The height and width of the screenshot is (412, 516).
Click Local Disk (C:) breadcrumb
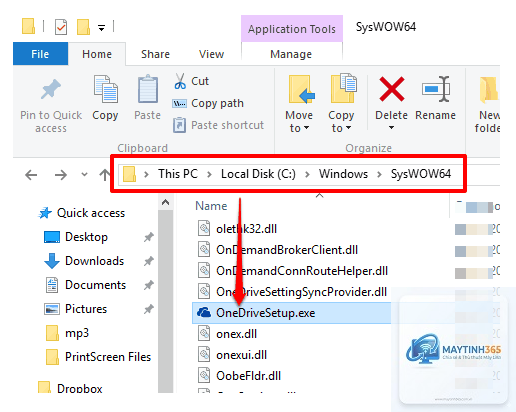[x=258, y=174]
